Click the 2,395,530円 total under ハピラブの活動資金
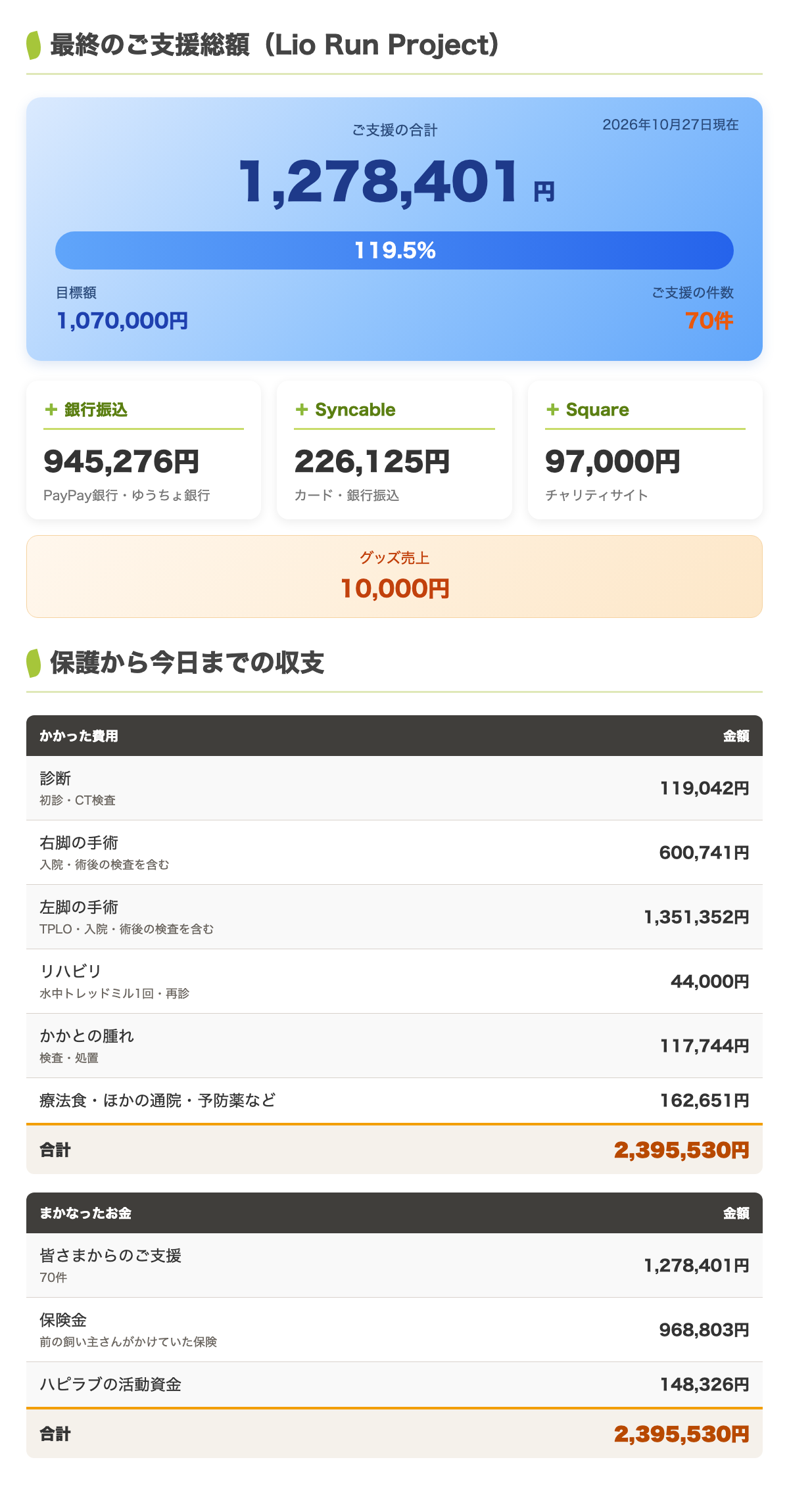This screenshot has width=789, height=1512. click(682, 1434)
